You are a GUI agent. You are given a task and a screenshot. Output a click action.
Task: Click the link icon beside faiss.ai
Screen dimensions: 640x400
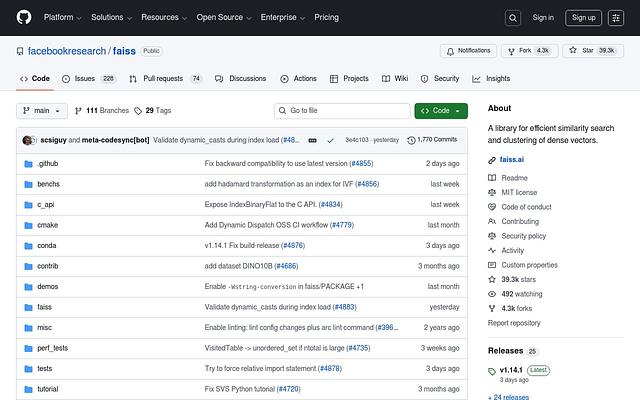(x=492, y=158)
